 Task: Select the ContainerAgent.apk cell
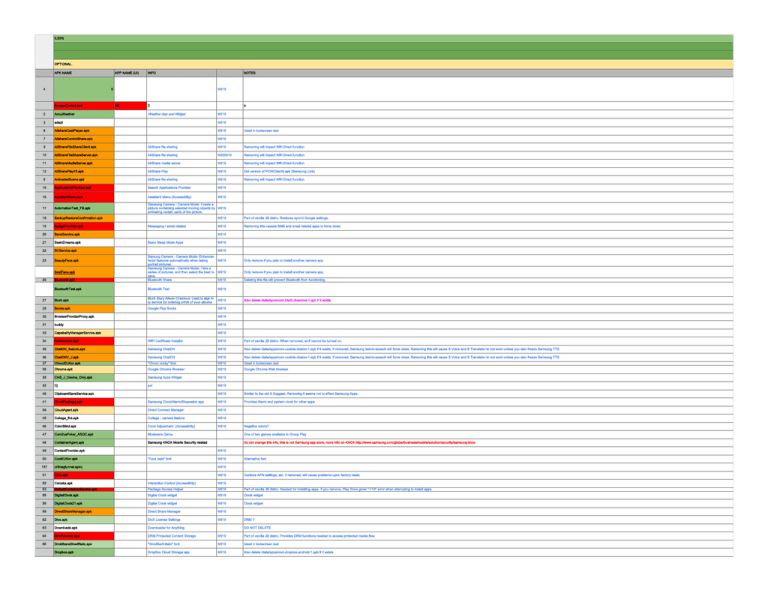point(84,442)
